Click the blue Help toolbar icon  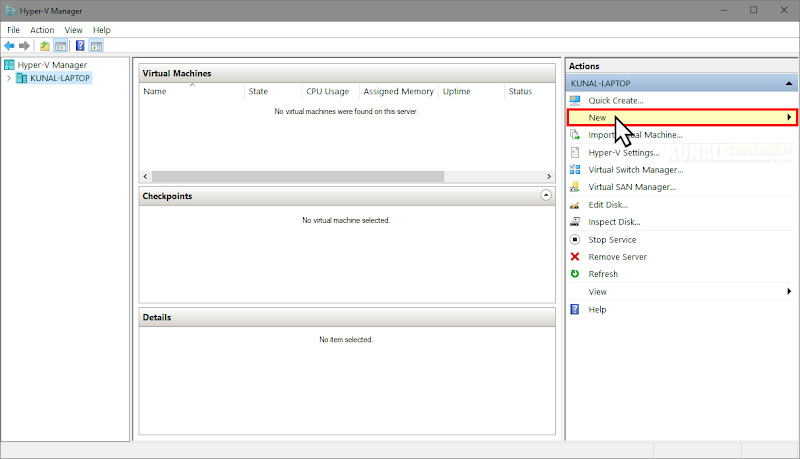point(80,46)
